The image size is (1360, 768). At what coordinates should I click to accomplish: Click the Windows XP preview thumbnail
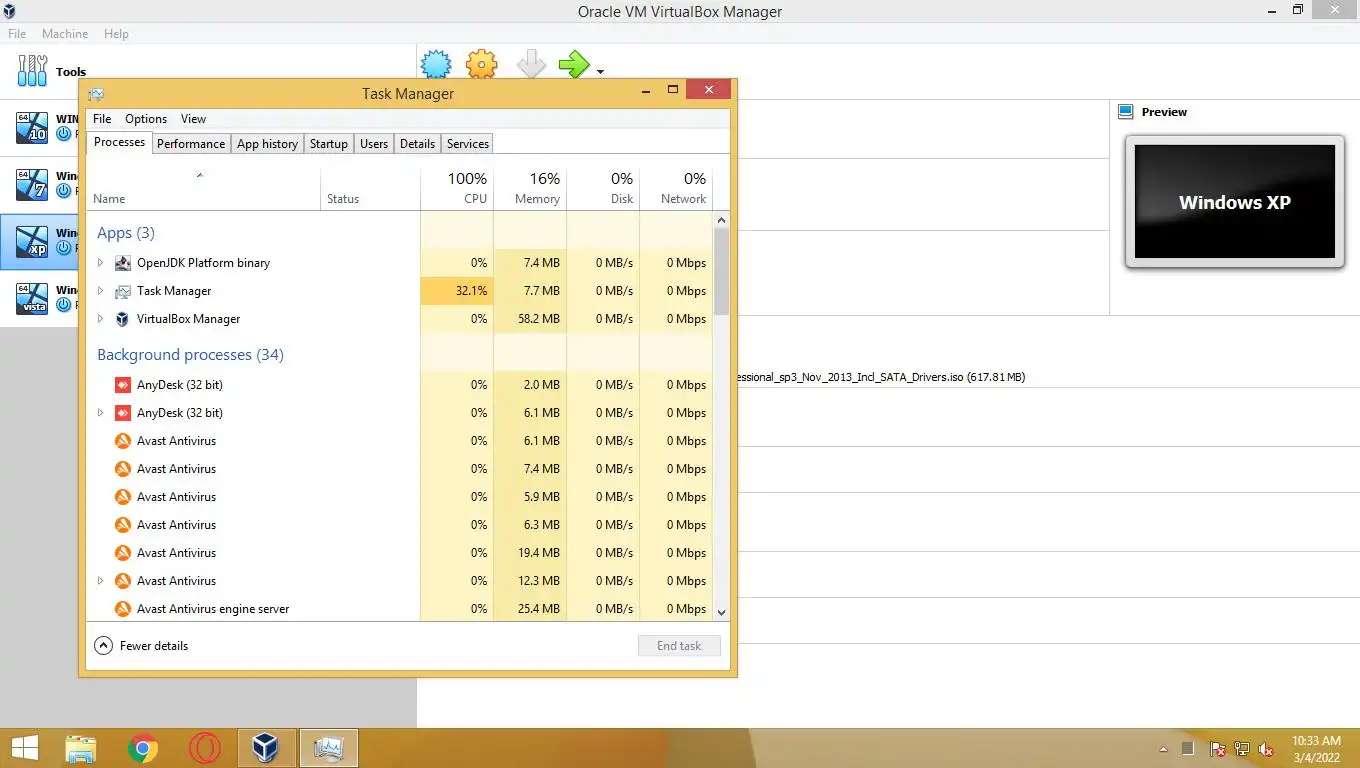1235,202
